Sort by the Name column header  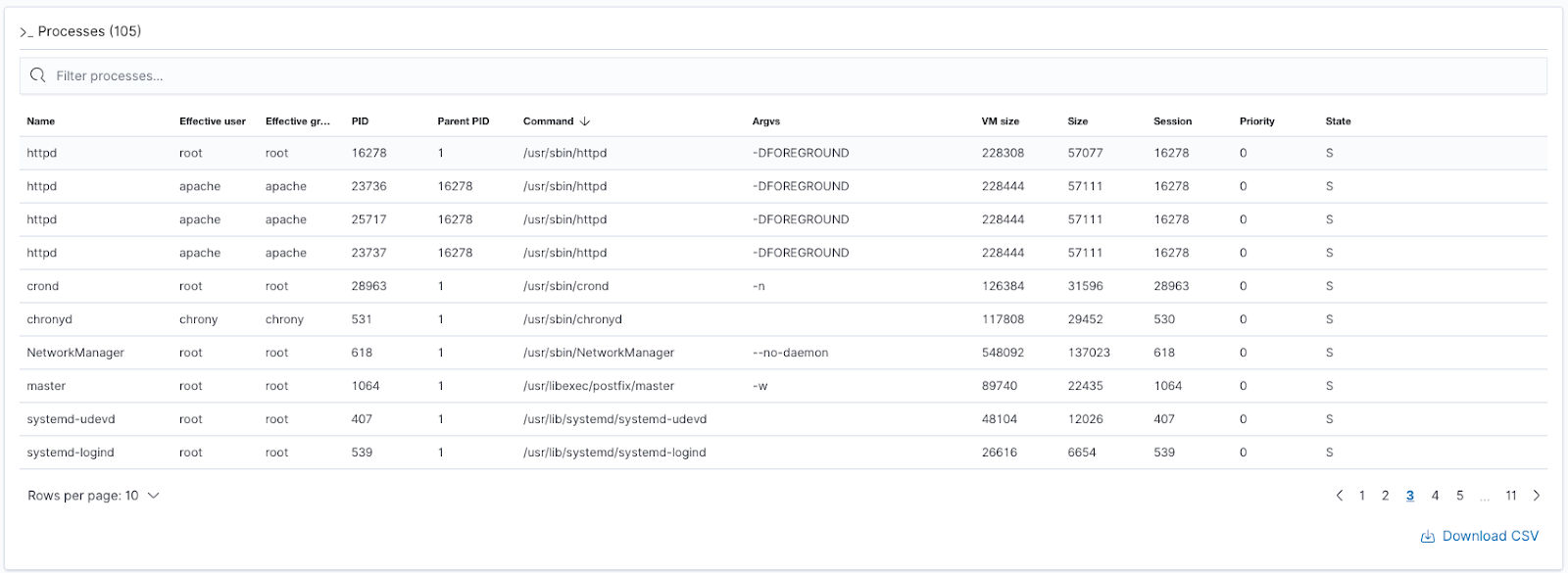click(x=41, y=121)
